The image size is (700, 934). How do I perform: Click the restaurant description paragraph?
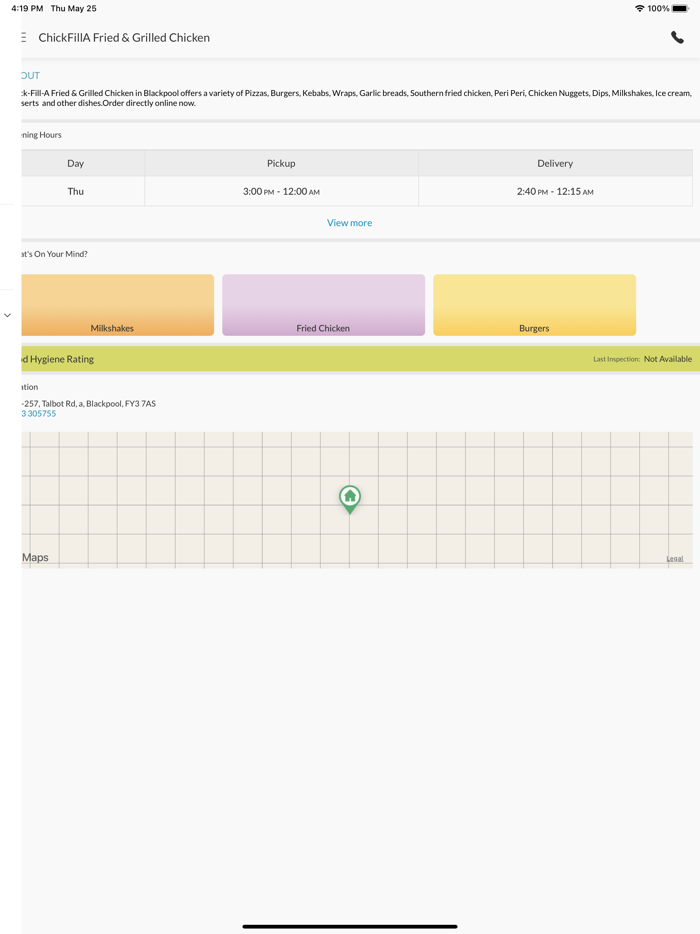[356, 98]
